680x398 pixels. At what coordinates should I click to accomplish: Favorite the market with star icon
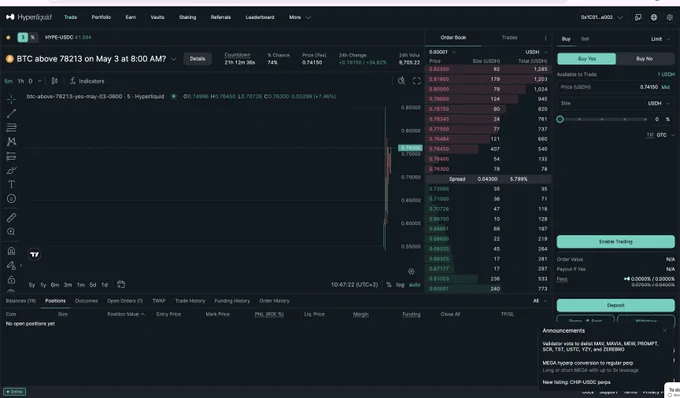(8, 37)
